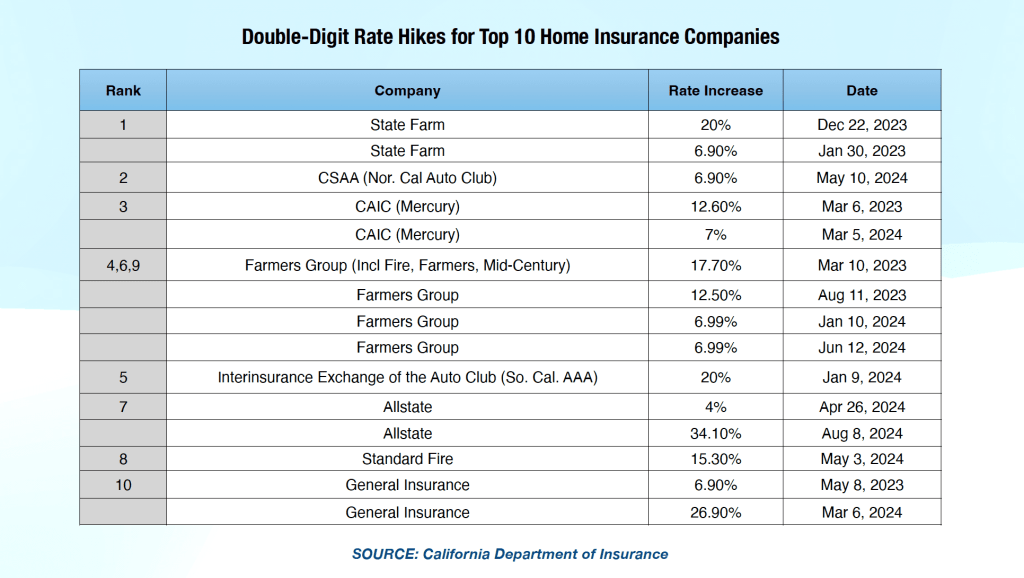1024x578 pixels.
Task: Click the Rank column header
Action: 123,90
